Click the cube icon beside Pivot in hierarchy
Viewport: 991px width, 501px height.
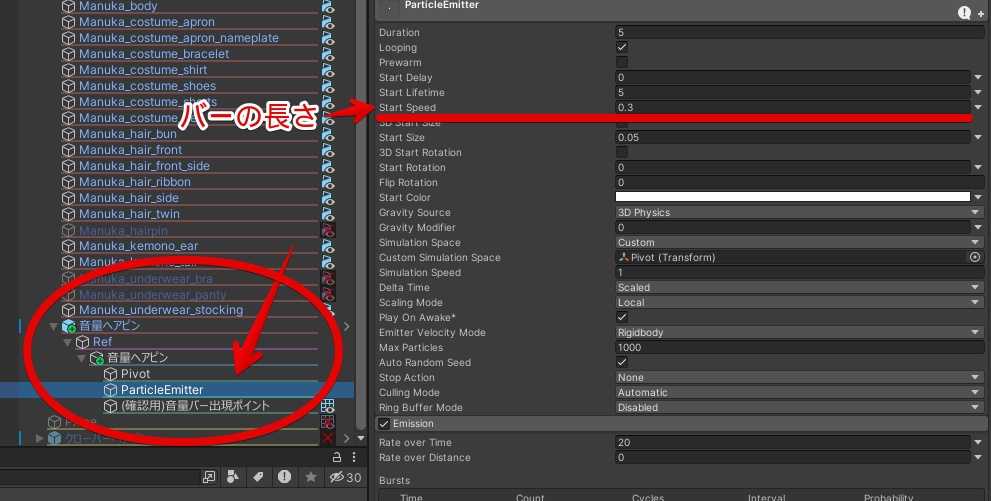tap(111, 374)
